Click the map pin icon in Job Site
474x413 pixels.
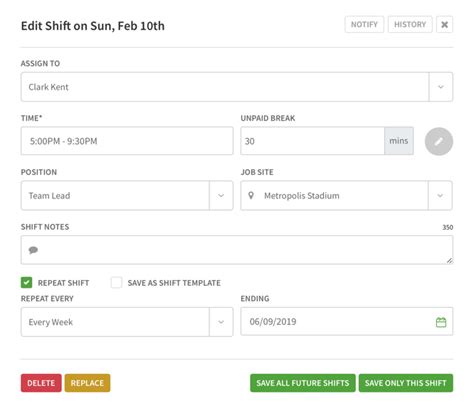tap(251, 195)
